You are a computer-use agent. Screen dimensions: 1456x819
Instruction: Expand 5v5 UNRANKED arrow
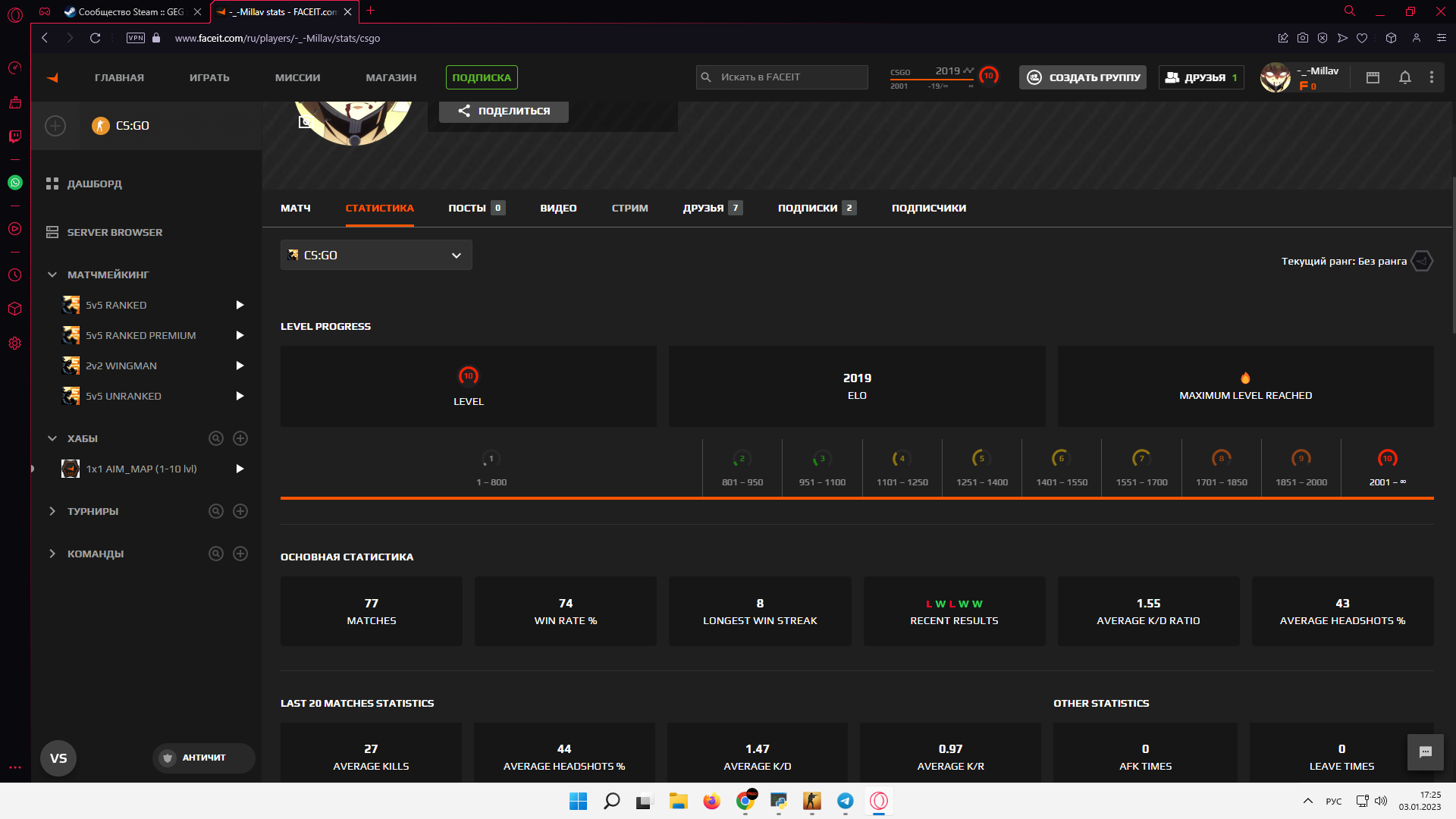[x=240, y=396]
